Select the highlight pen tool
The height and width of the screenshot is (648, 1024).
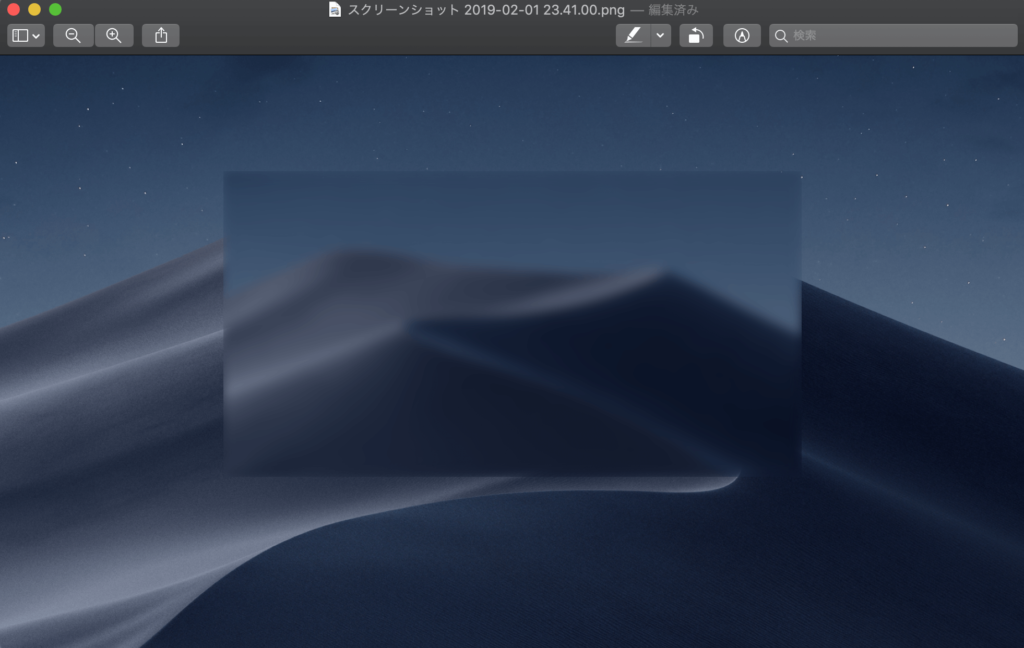pos(632,36)
